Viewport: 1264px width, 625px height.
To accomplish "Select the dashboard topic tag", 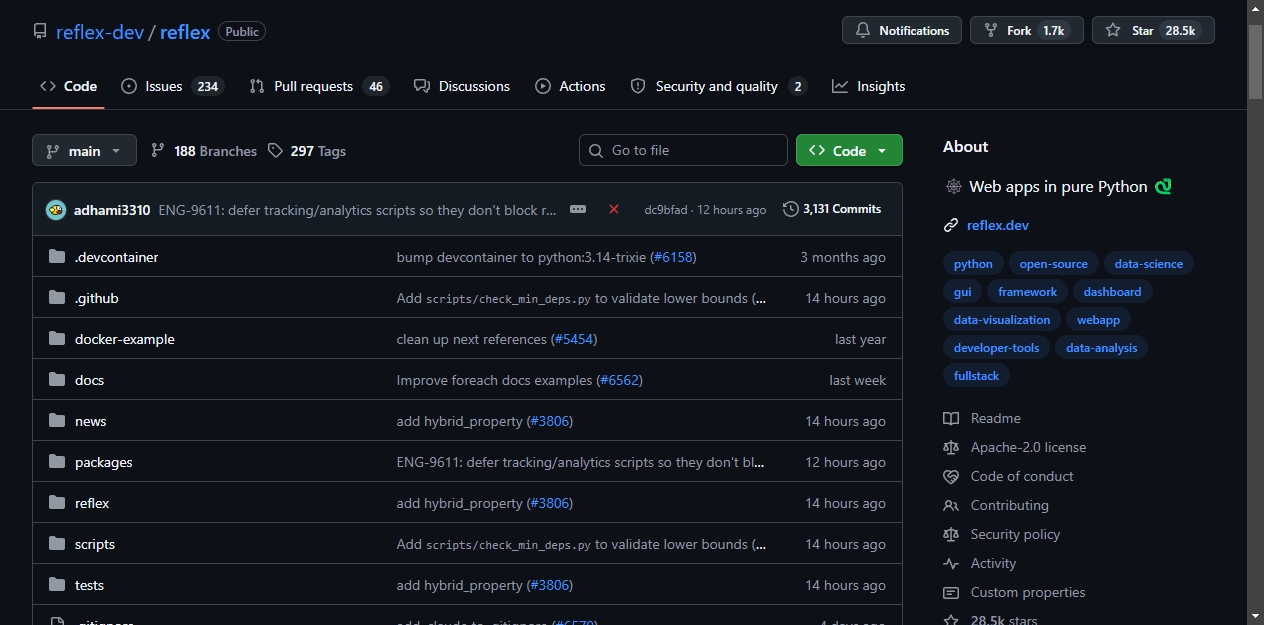I will (x=1112, y=292).
